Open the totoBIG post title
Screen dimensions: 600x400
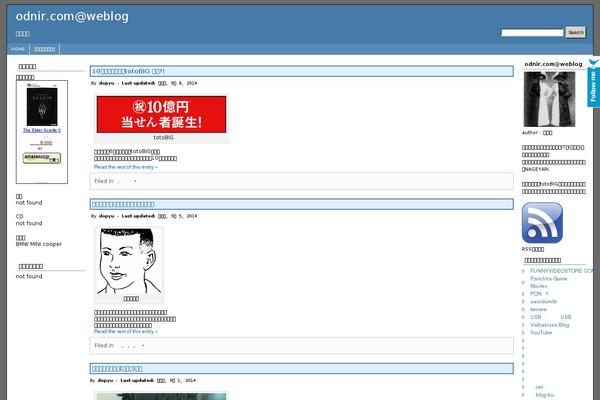coord(128,71)
